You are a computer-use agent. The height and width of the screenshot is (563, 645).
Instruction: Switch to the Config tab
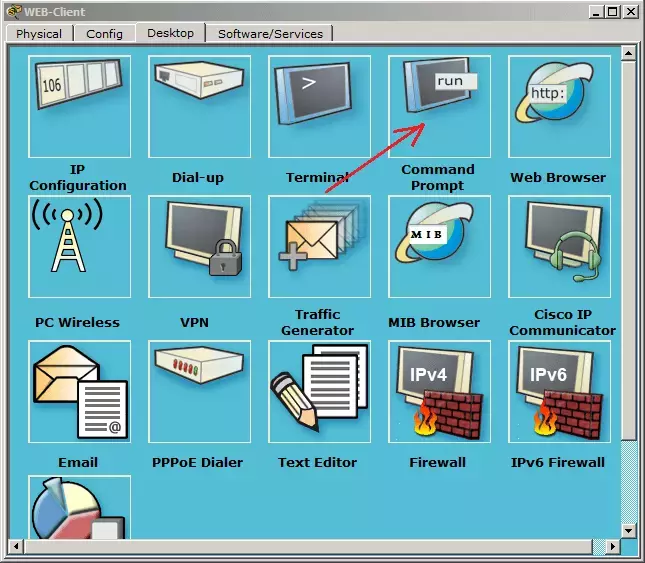(x=104, y=33)
